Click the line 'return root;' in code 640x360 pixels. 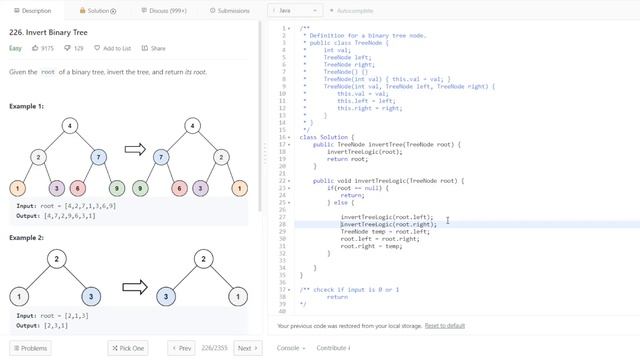(x=347, y=159)
